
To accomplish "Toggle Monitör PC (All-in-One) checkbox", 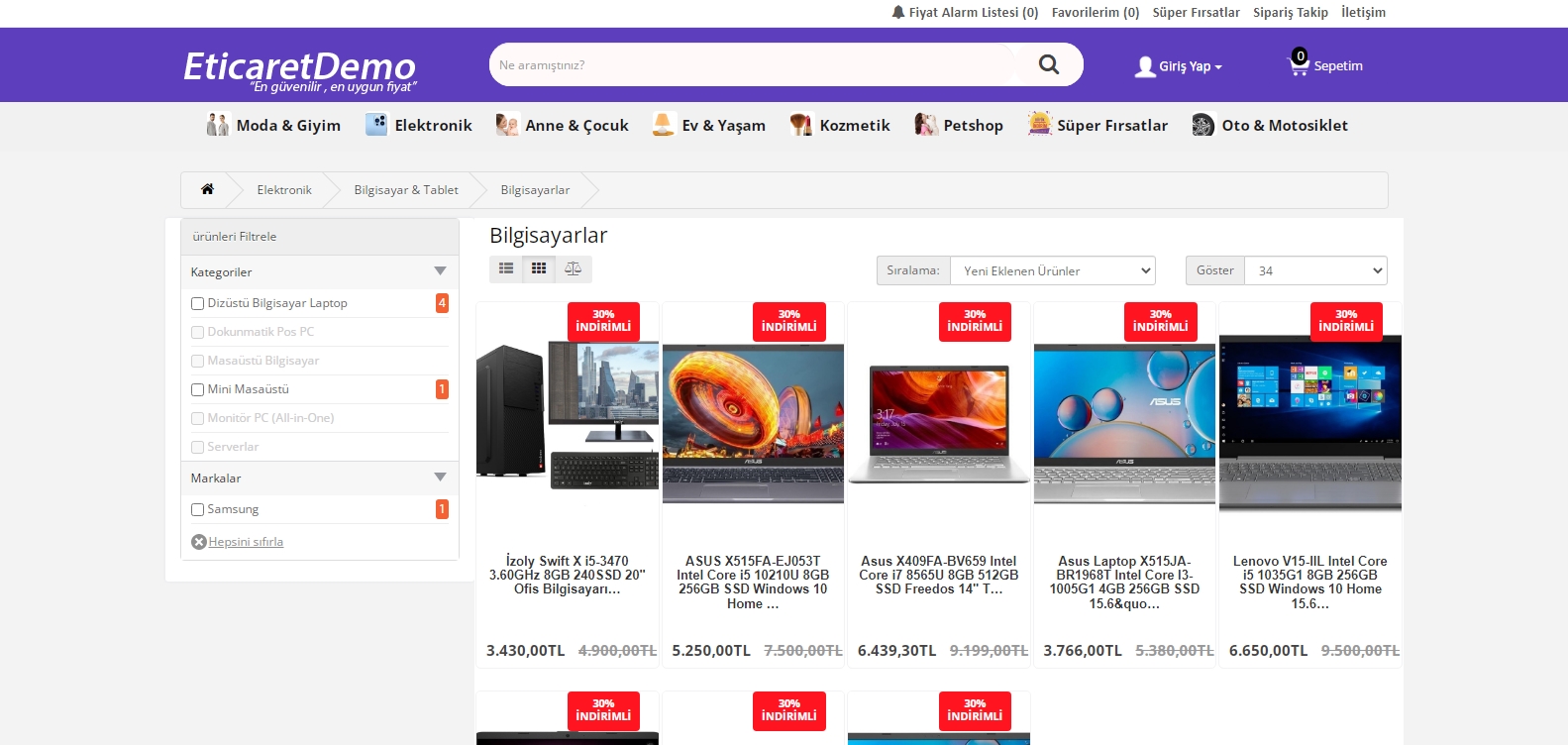I will [x=197, y=418].
